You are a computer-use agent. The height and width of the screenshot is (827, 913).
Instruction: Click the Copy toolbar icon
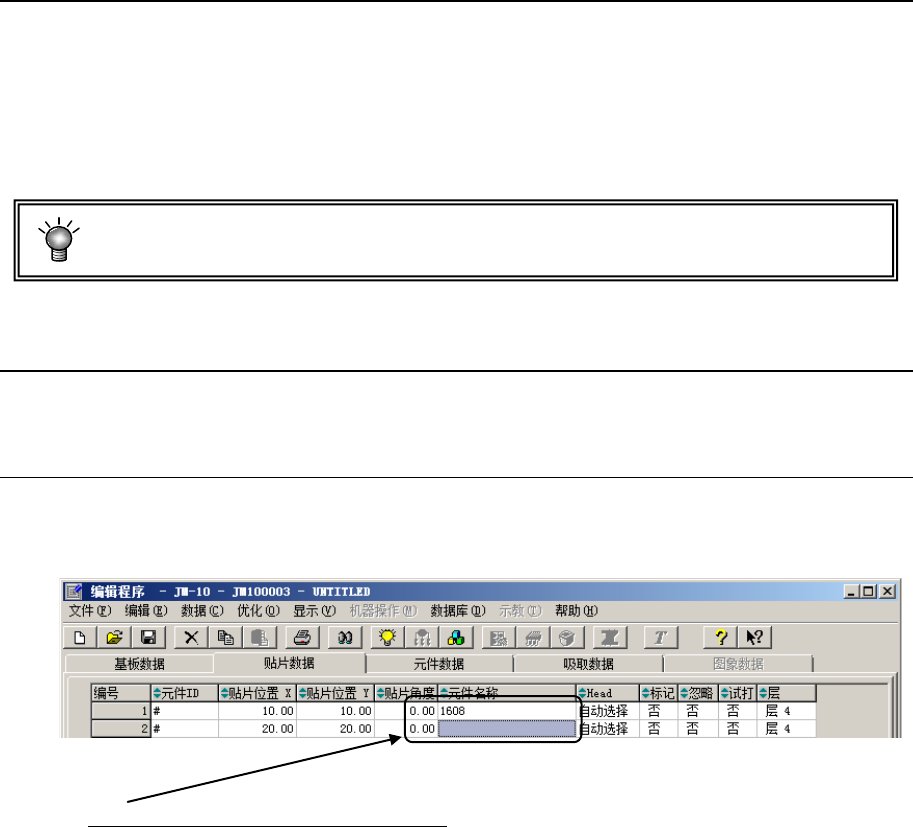coord(225,638)
